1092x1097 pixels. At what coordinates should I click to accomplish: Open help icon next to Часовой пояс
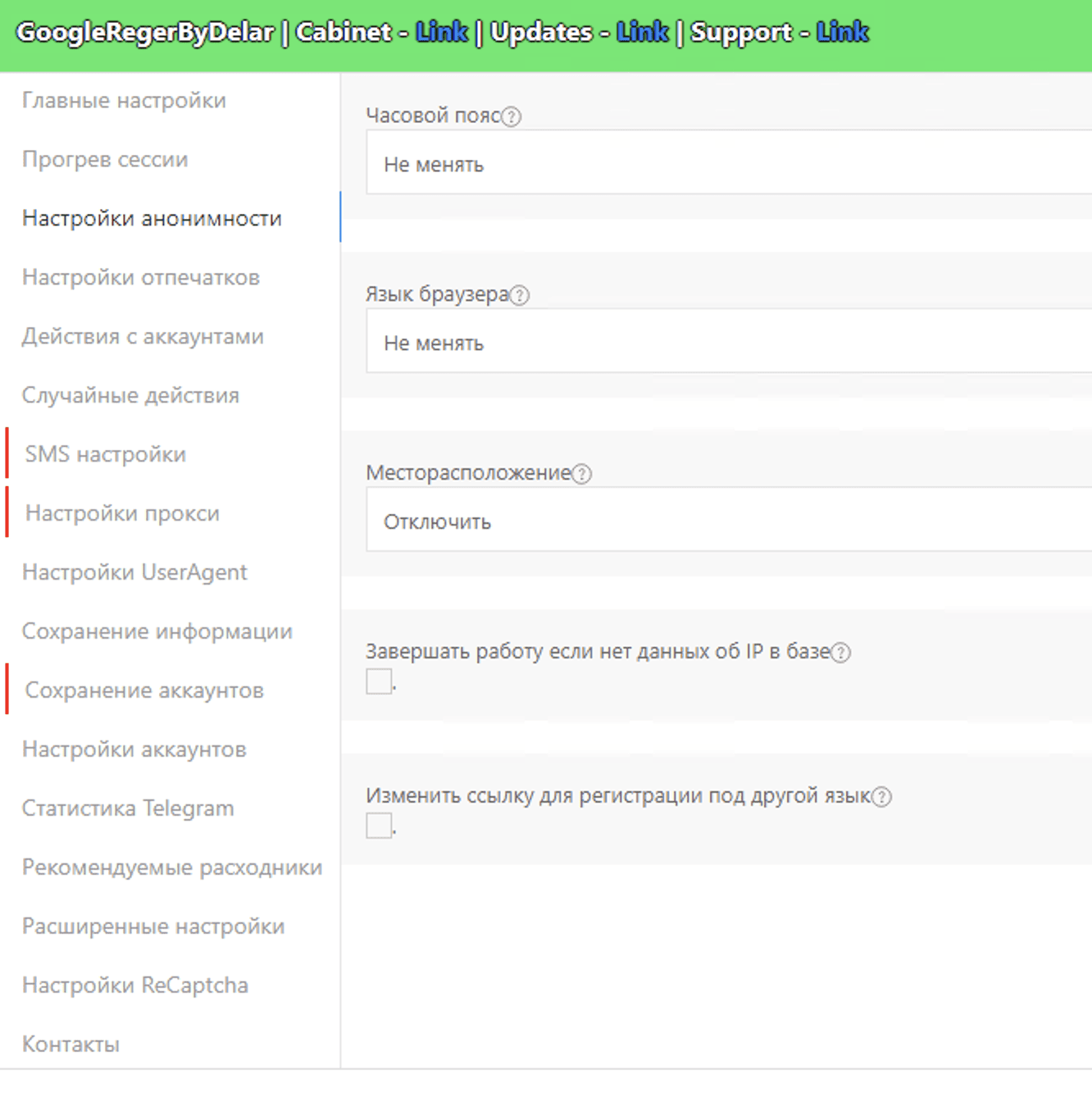coord(511,116)
